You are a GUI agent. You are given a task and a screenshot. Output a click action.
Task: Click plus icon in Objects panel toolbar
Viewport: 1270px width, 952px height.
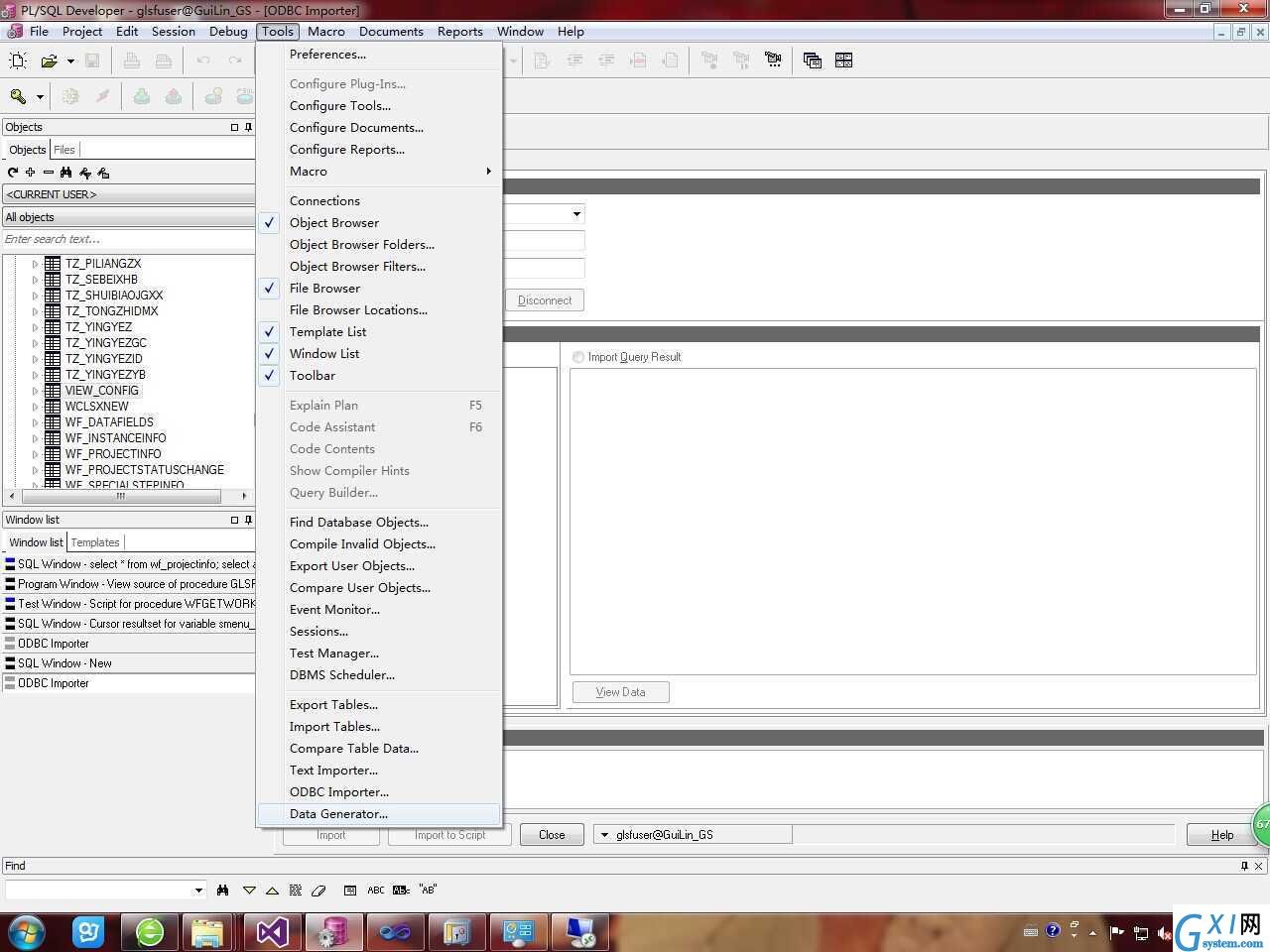coord(31,173)
